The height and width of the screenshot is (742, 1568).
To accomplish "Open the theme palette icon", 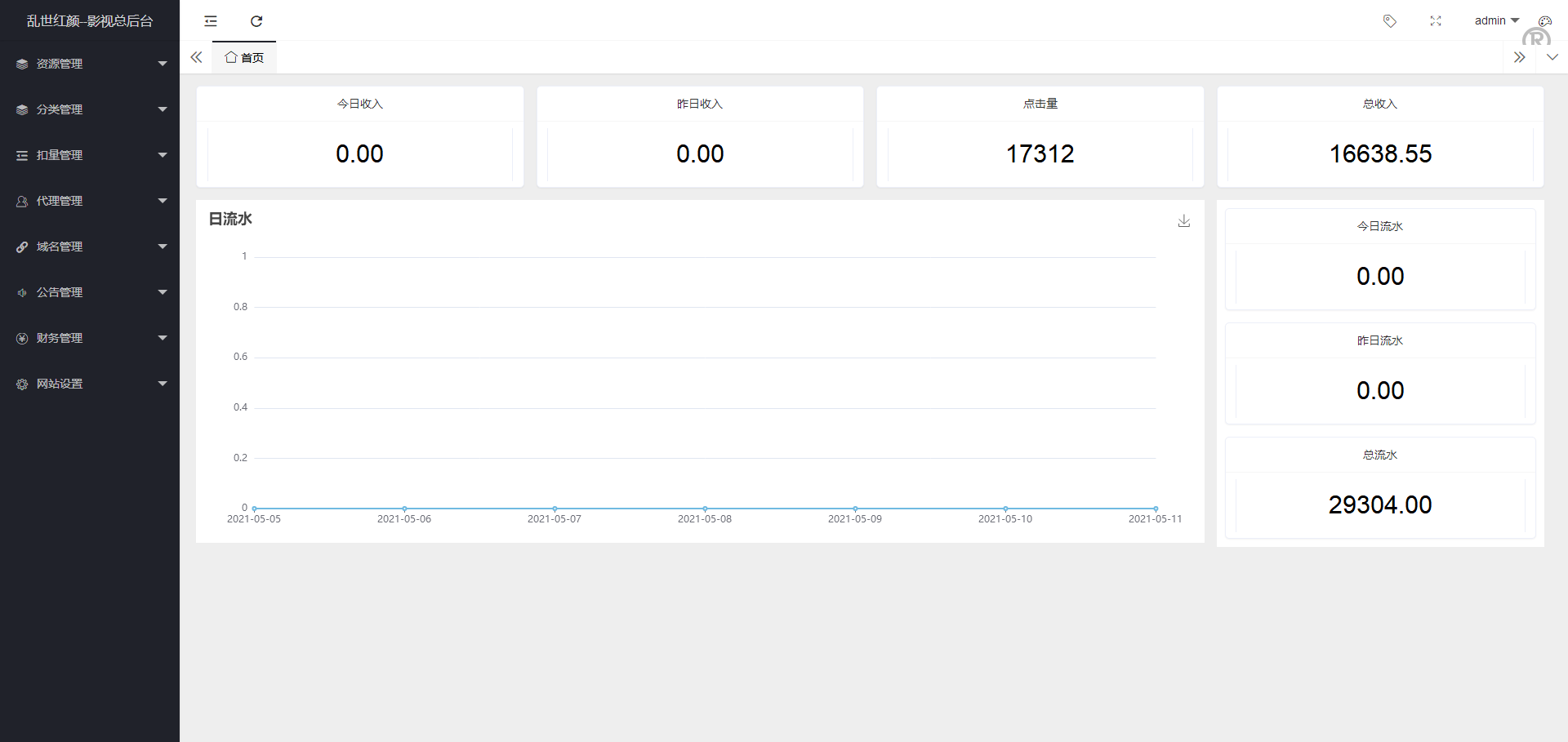I will pyautogui.click(x=1544, y=21).
